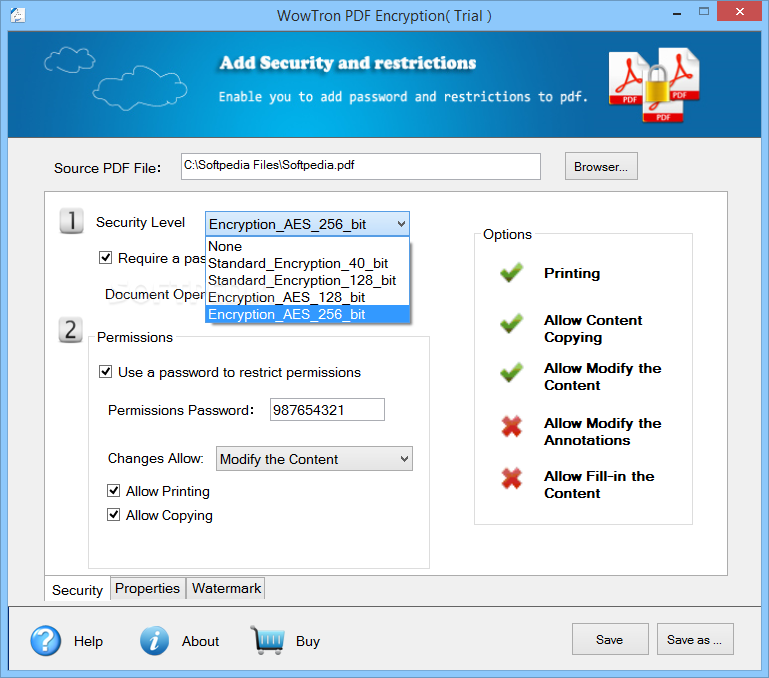Click the red X beside Allow Modify the Annotations
Viewport: 769px width, 678px height.
[512, 429]
